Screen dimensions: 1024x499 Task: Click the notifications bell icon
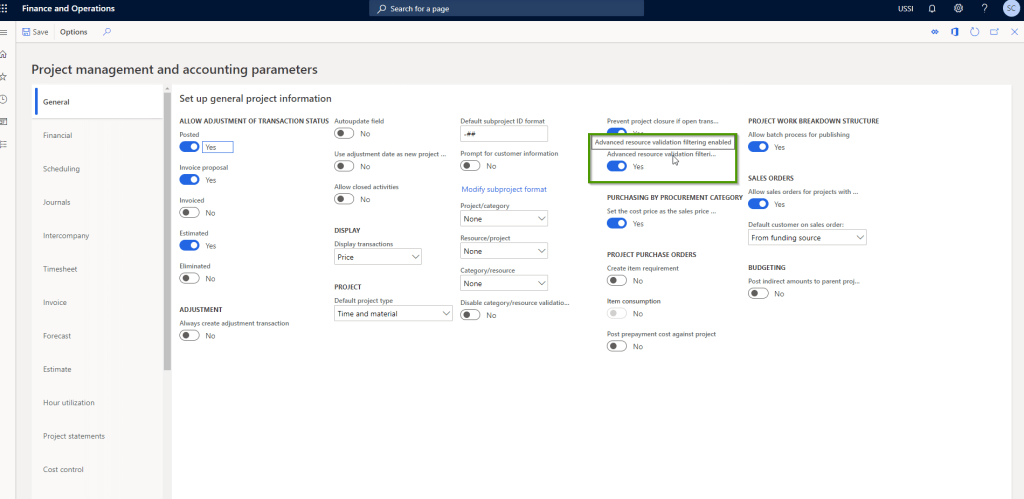(x=932, y=8)
